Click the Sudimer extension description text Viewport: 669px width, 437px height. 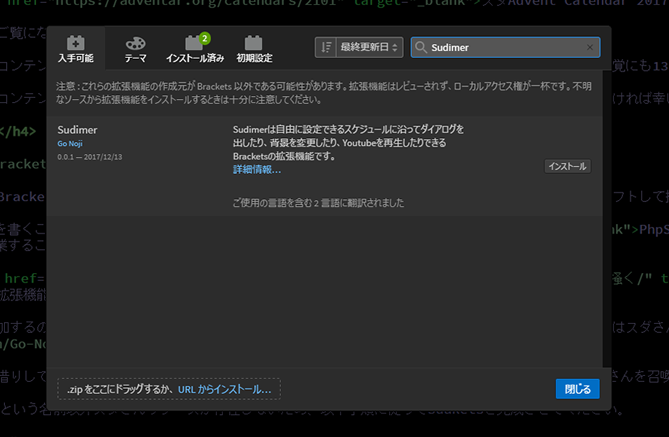coord(347,143)
